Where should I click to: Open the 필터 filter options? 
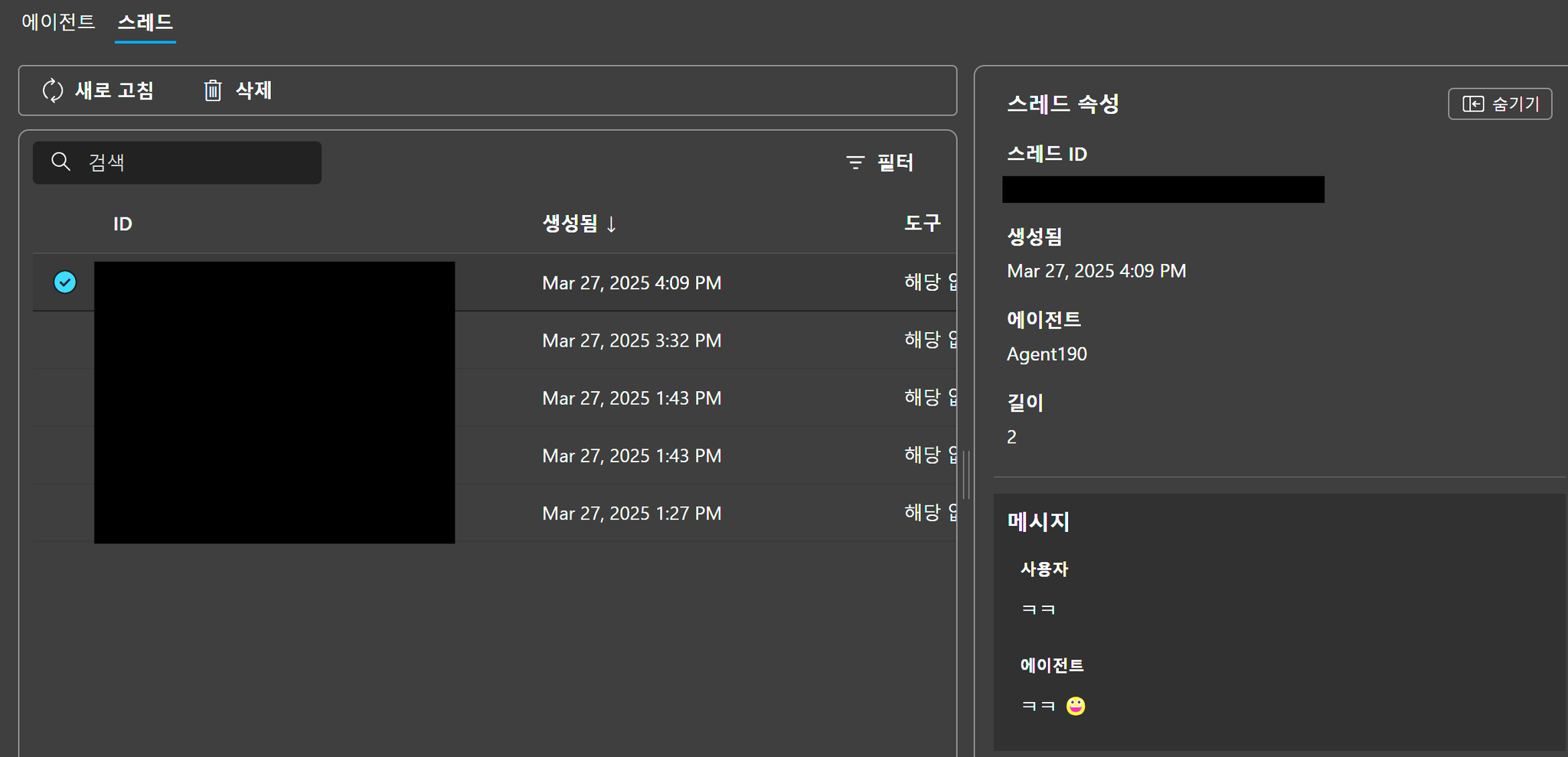click(x=880, y=162)
